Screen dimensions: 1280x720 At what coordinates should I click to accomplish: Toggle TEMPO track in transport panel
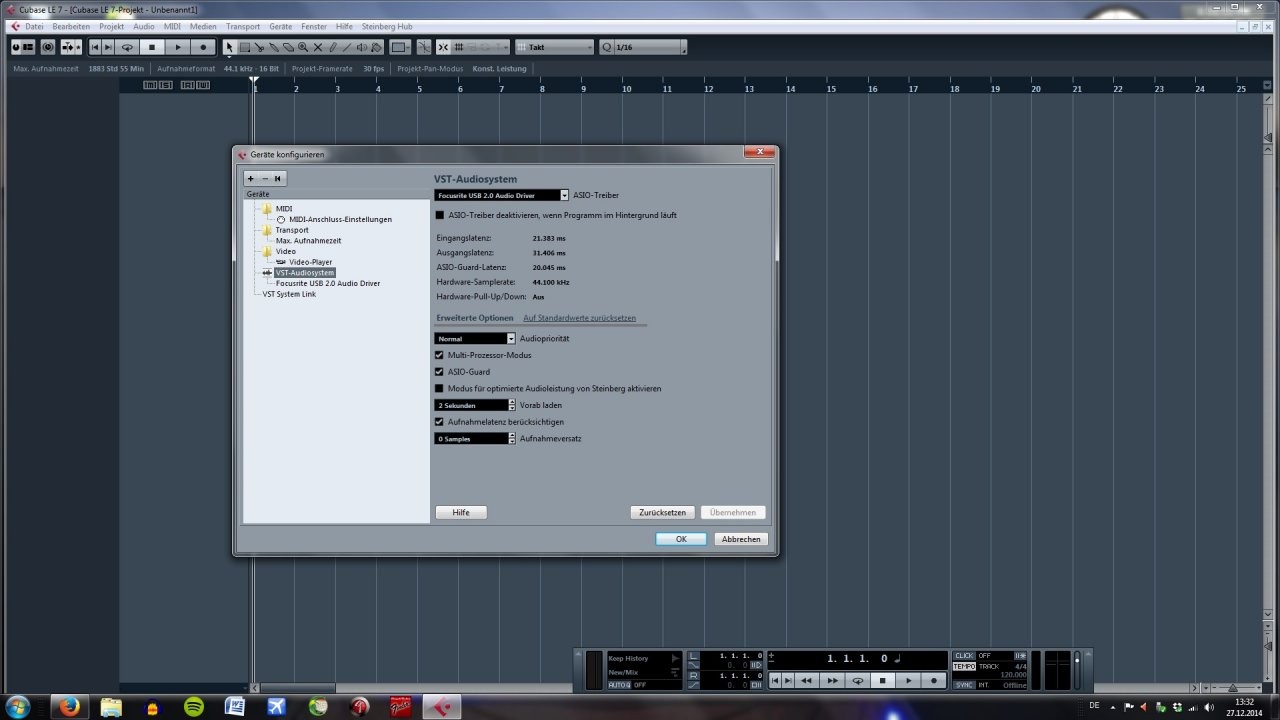(x=964, y=666)
